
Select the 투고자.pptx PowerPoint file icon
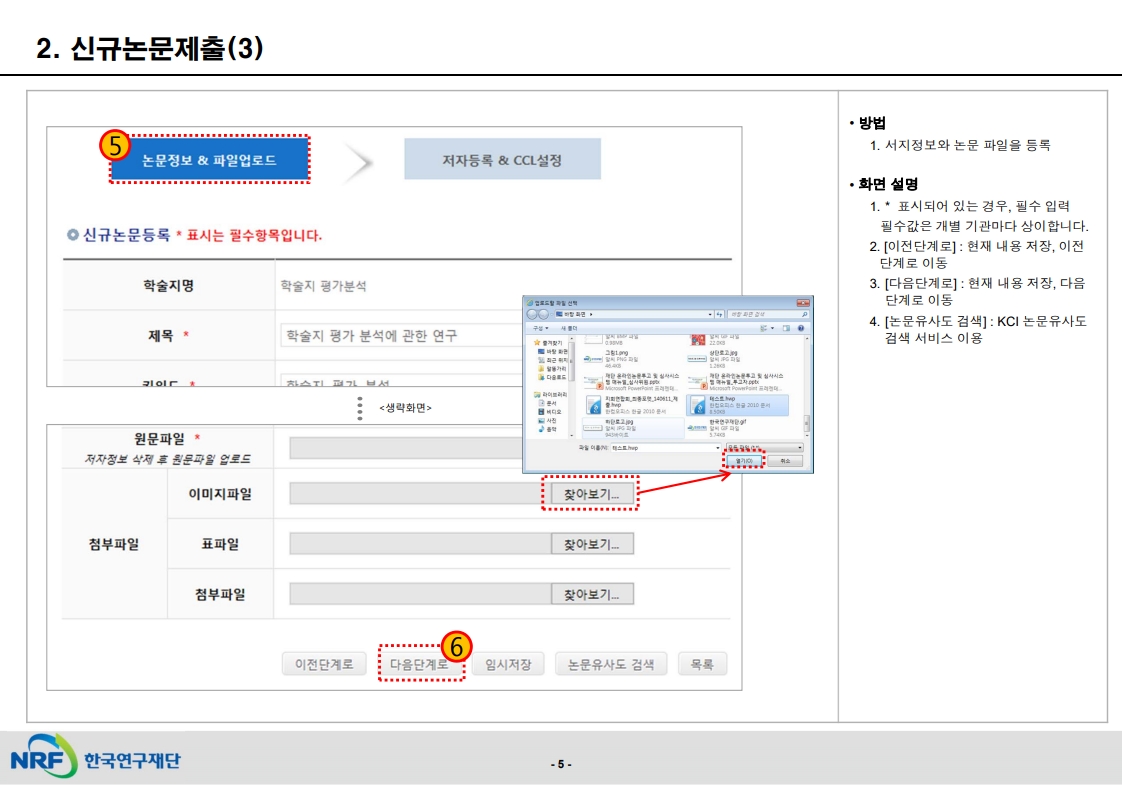[x=698, y=383]
